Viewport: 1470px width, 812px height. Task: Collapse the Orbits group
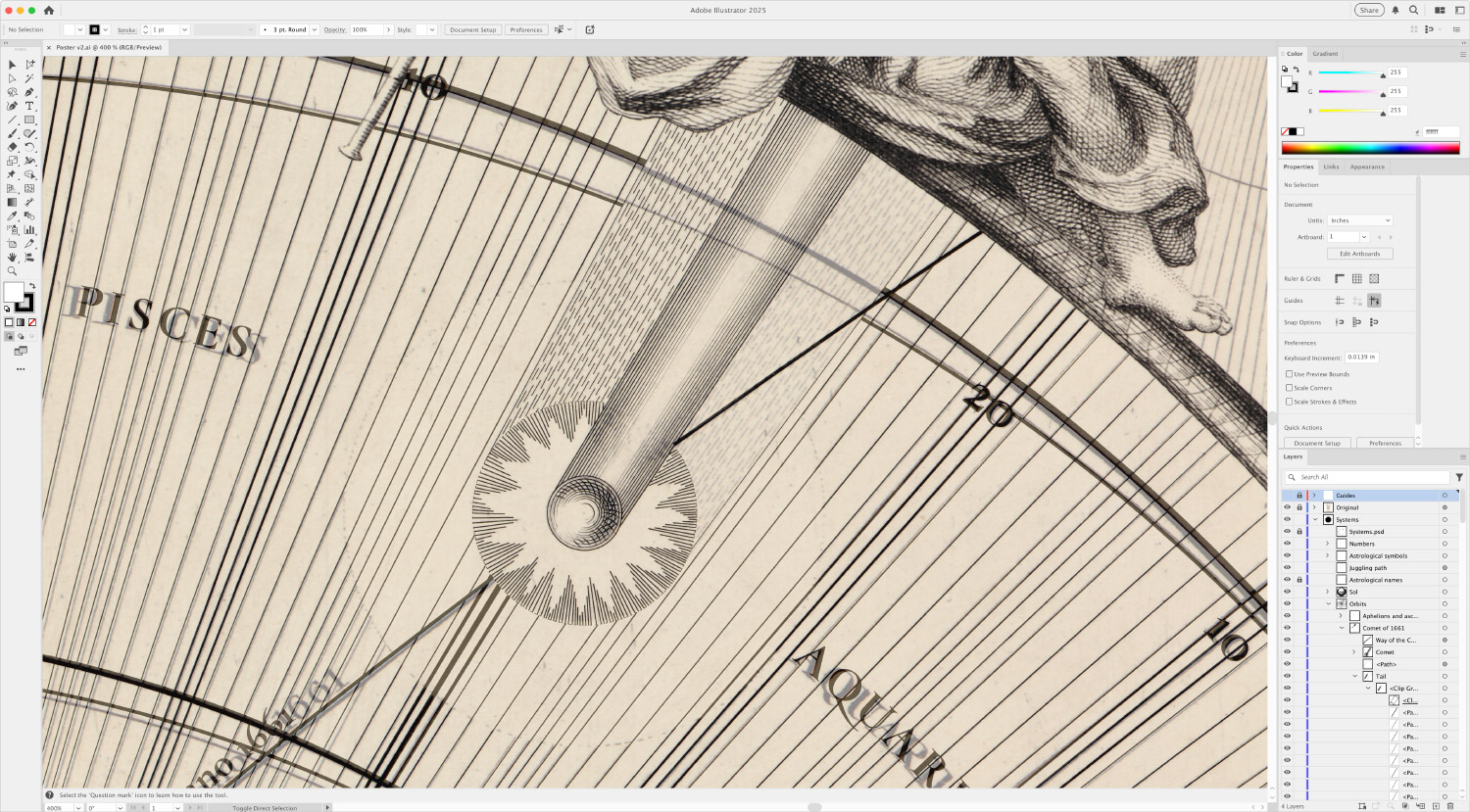pos(1329,604)
